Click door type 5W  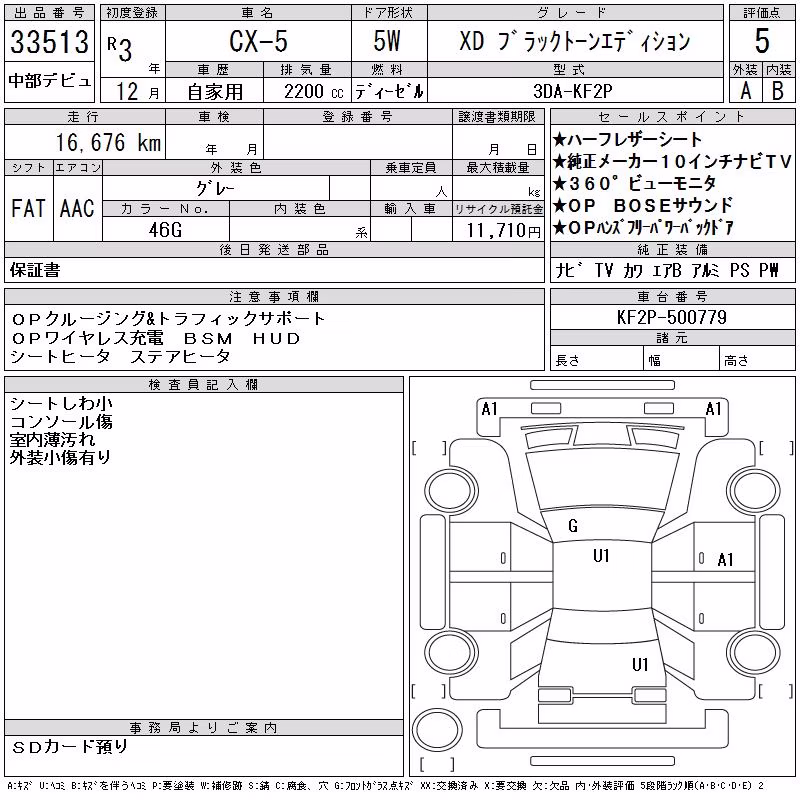point(387,41)
